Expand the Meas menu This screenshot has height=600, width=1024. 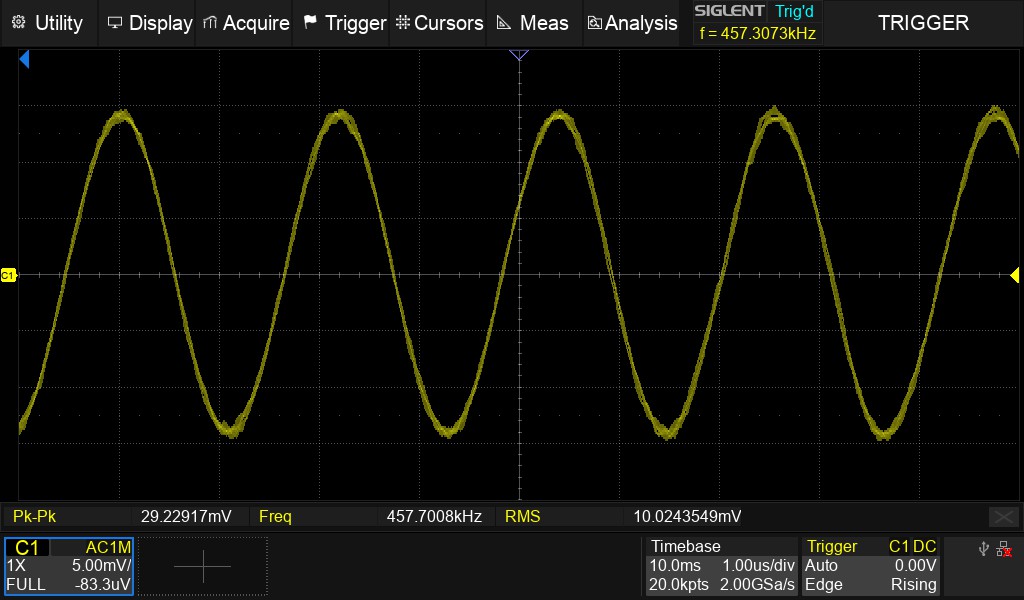(x=533, y=22)
